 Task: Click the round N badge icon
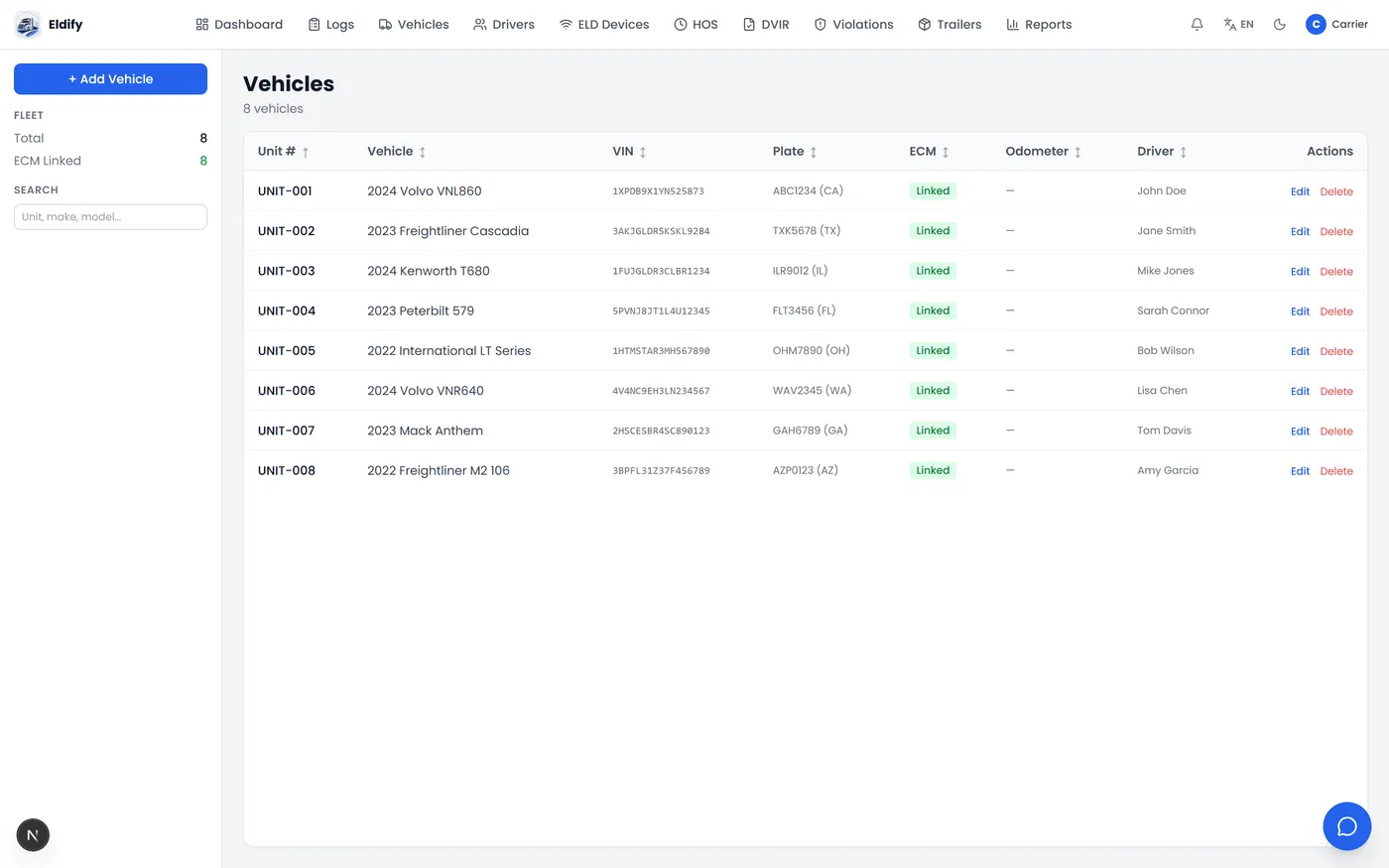(33, 835)
